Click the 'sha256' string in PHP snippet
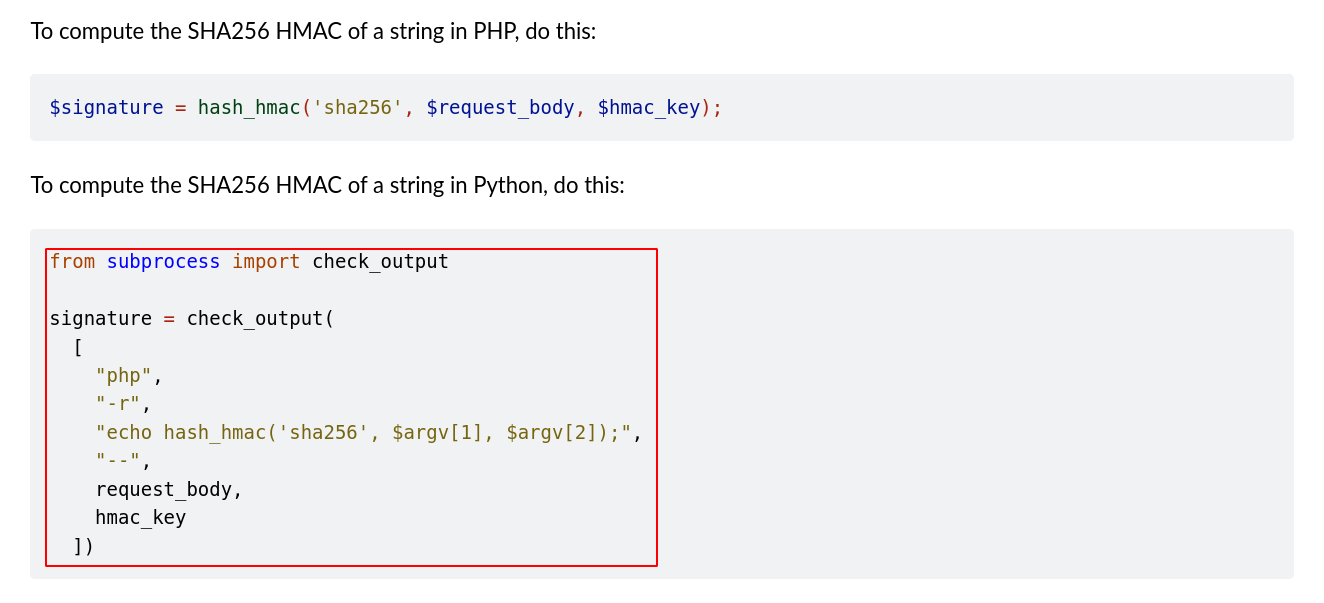Viewport: 1324px width, 603px height. 358,107
